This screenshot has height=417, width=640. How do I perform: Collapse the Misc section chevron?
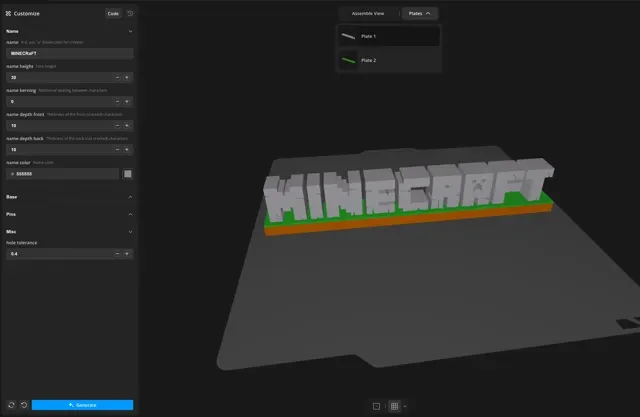[130, 232]
